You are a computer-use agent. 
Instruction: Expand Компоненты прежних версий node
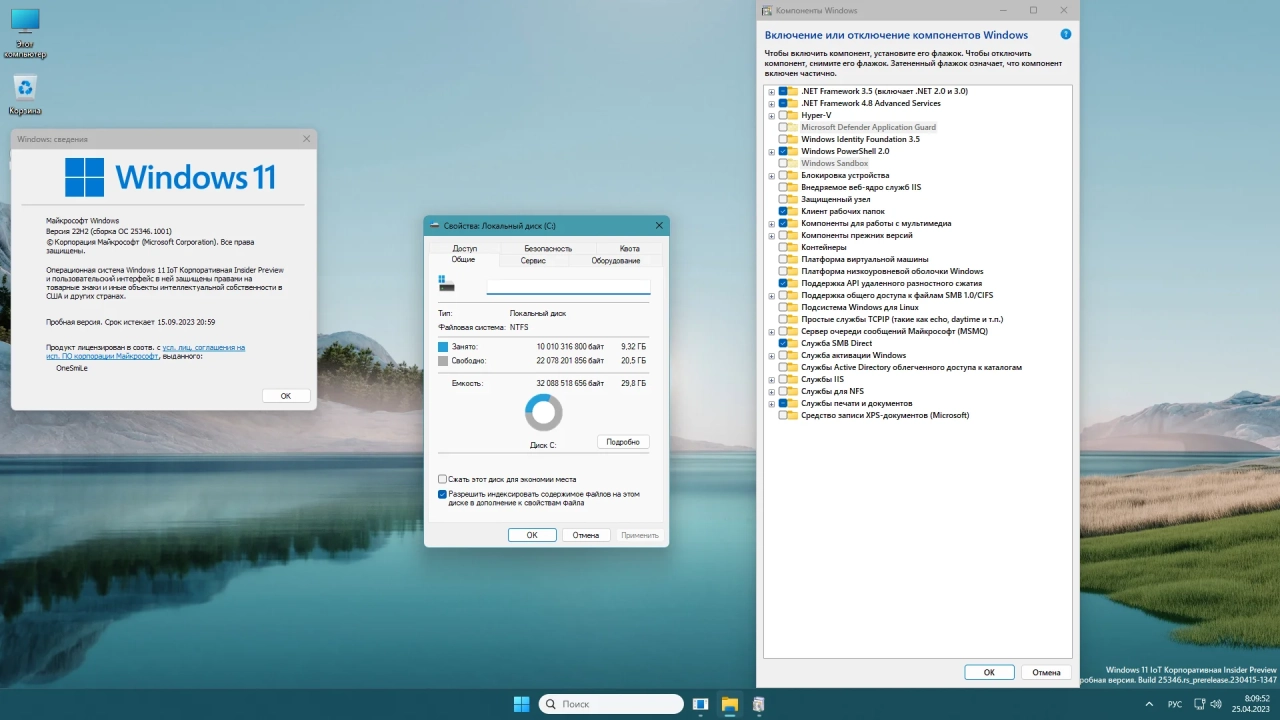pyautogui.click(x=771, y=235)
